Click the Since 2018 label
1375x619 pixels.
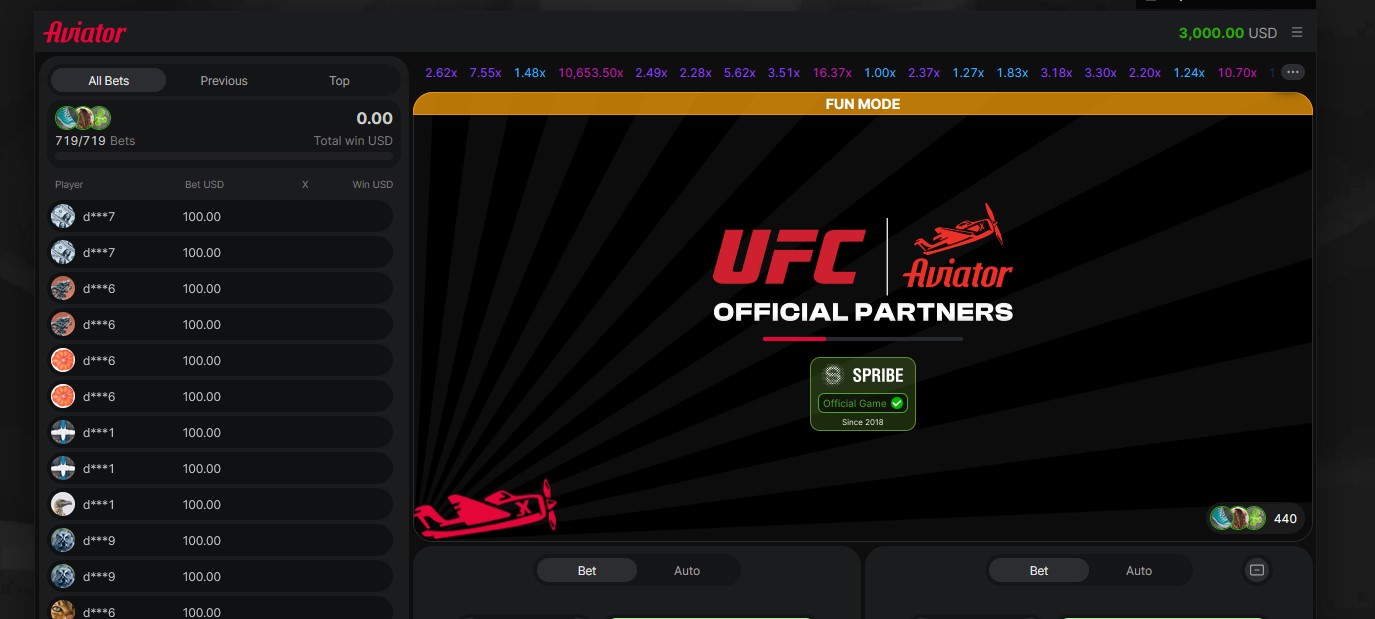(x=863, y=422)
